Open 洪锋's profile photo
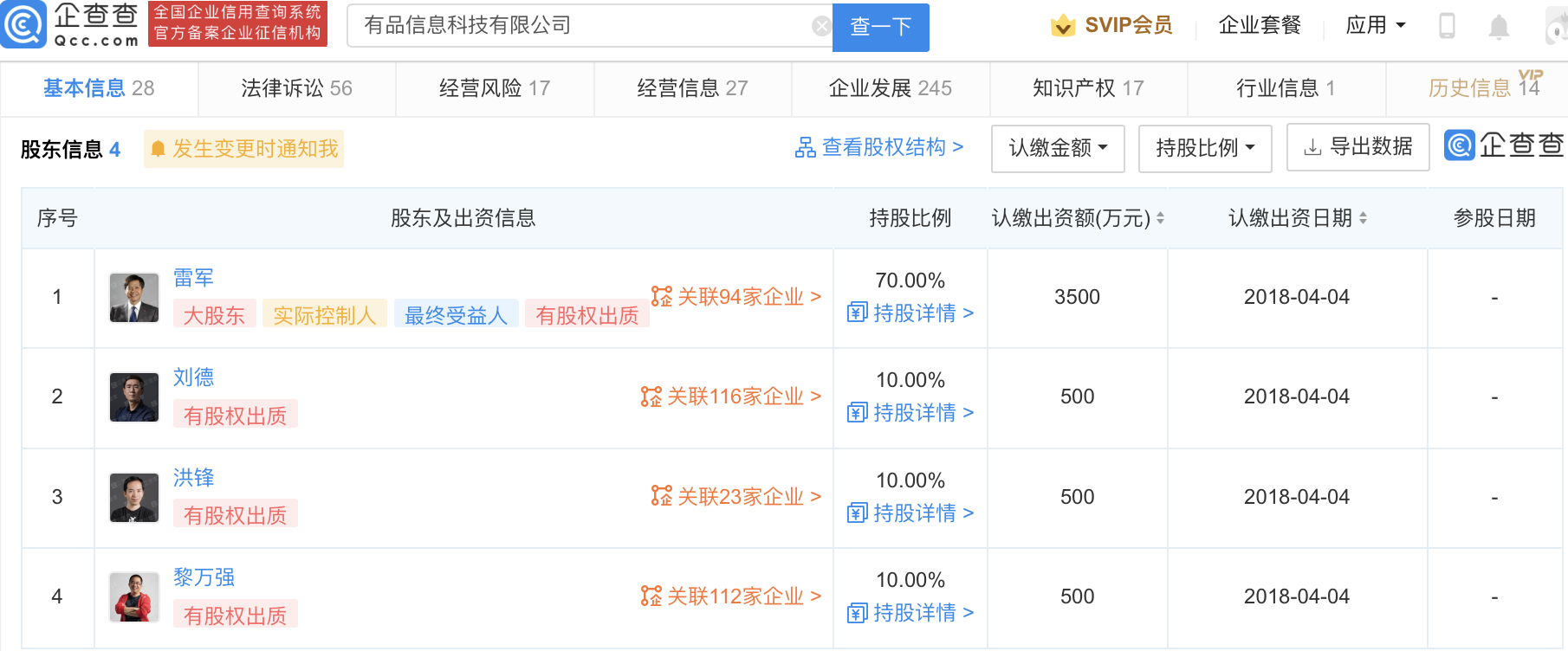The image size is (1568, 651). pos(134,498)
